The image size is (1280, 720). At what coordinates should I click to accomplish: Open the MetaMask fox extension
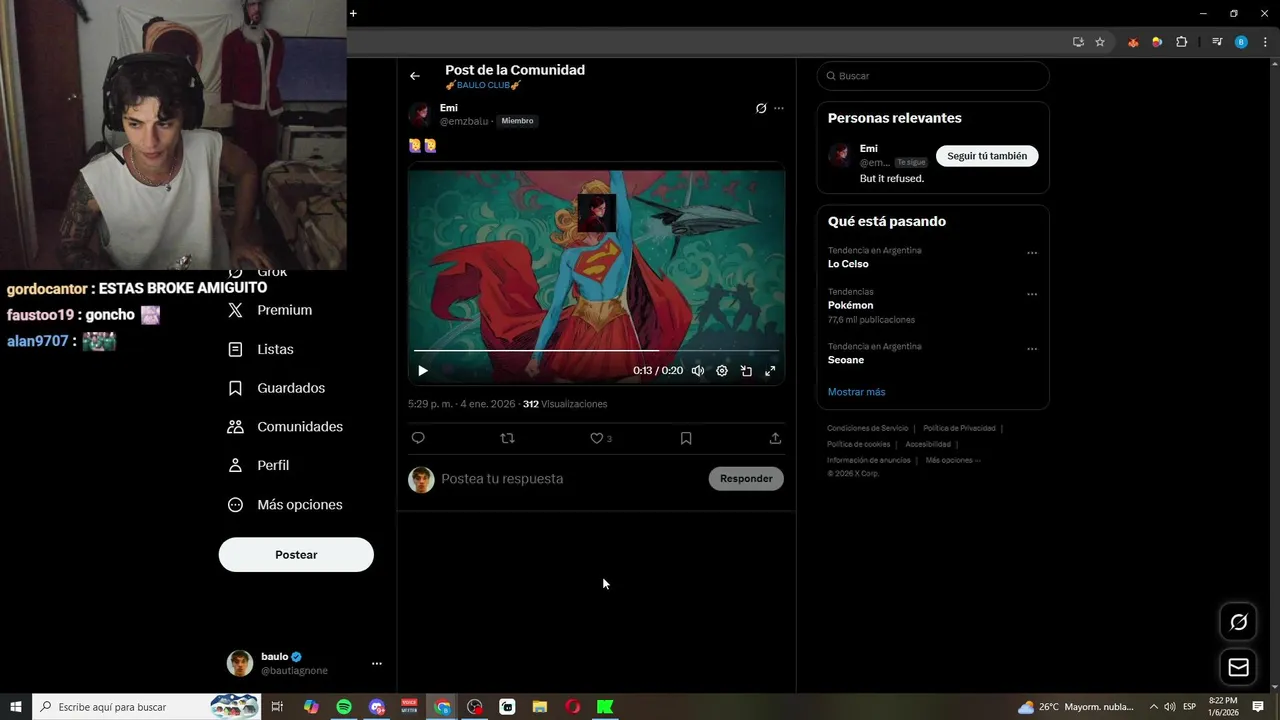[1133, 42]
